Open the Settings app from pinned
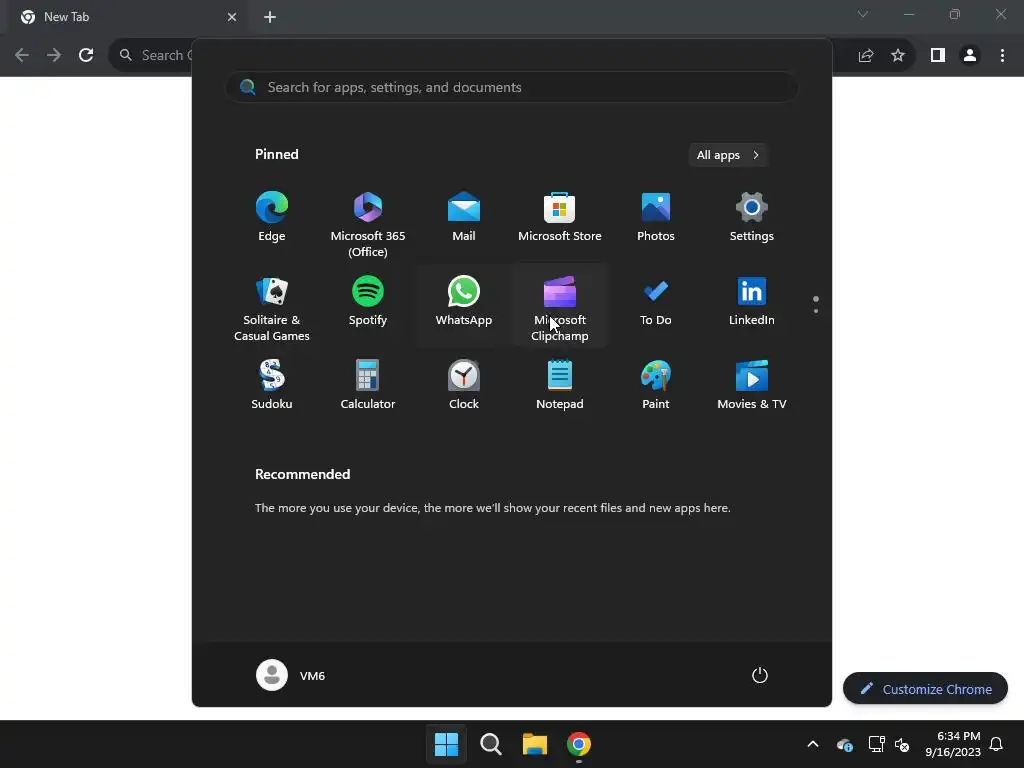The image size is (1024, 768). 752,217
